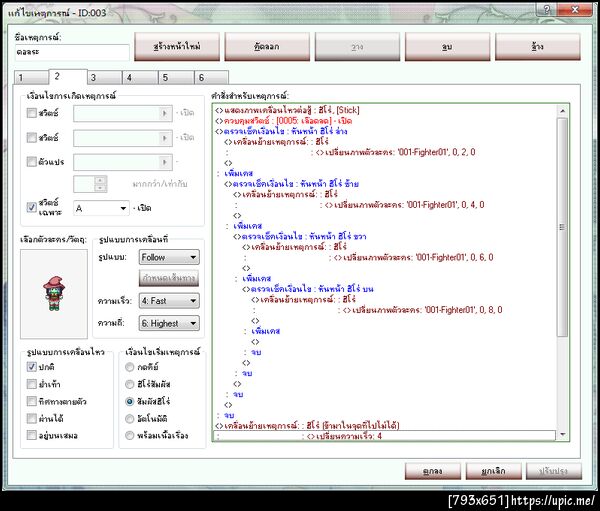This screenshot has height=511, width=600.
Task: Open the first switch selector arrow
Action: coord(165,113)
